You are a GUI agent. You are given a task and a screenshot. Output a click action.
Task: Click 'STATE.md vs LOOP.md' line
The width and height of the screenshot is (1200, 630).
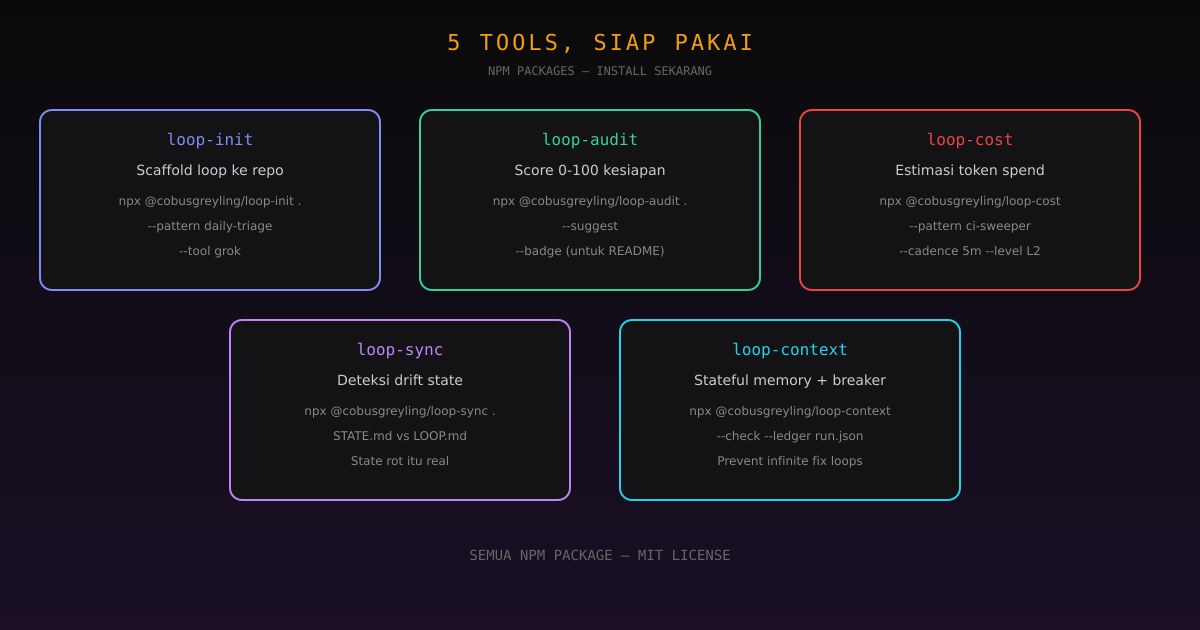coord(400,436)
